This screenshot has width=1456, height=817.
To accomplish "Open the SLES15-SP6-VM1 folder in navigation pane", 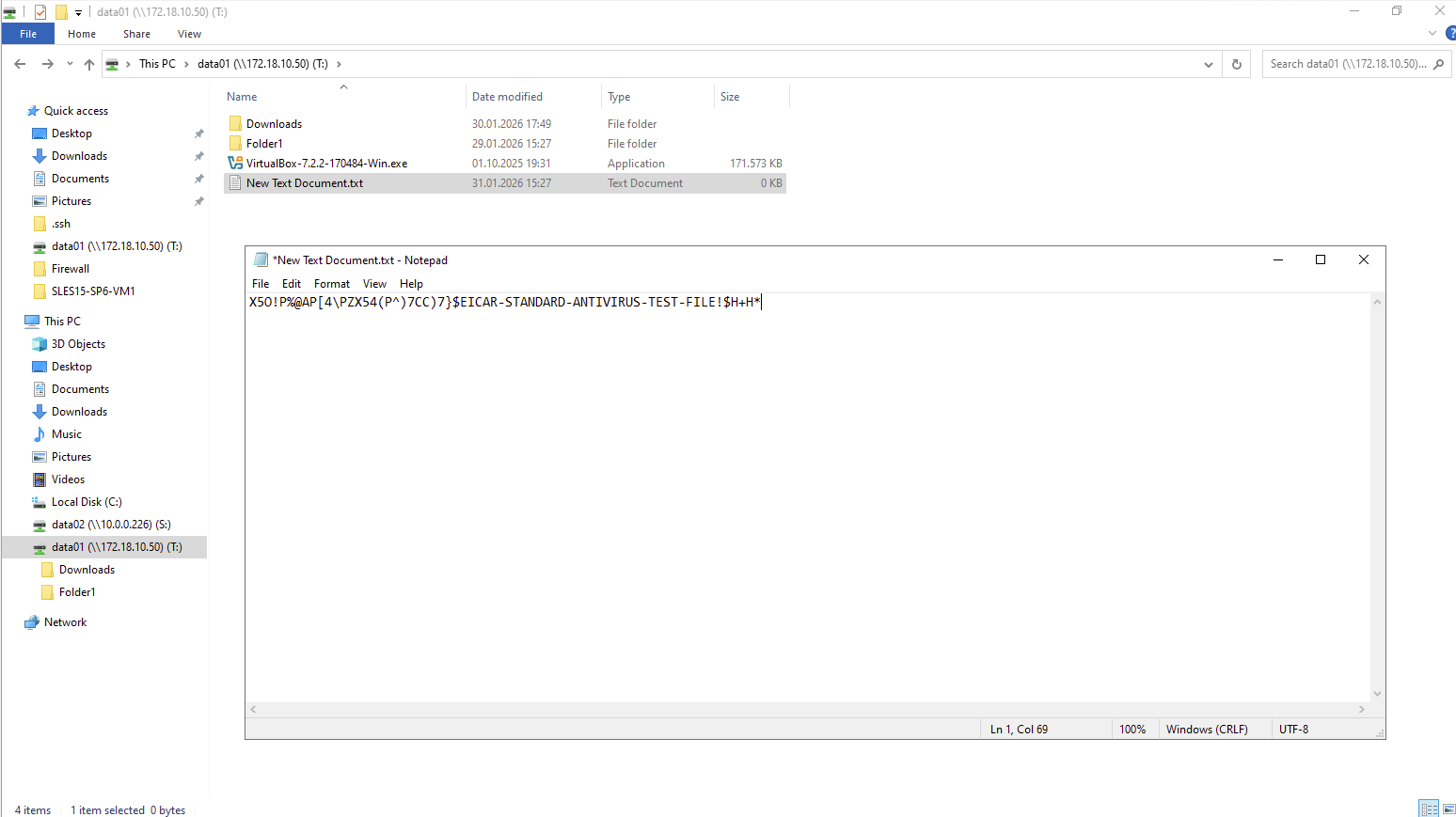I will pos(93,291).
